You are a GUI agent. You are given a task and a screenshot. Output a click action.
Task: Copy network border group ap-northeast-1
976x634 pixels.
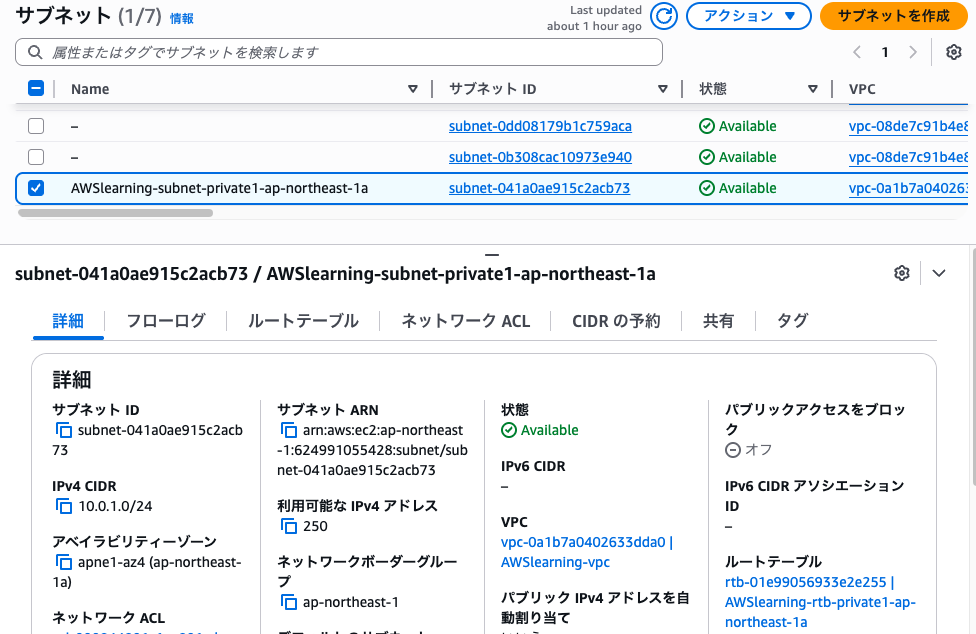288,602
